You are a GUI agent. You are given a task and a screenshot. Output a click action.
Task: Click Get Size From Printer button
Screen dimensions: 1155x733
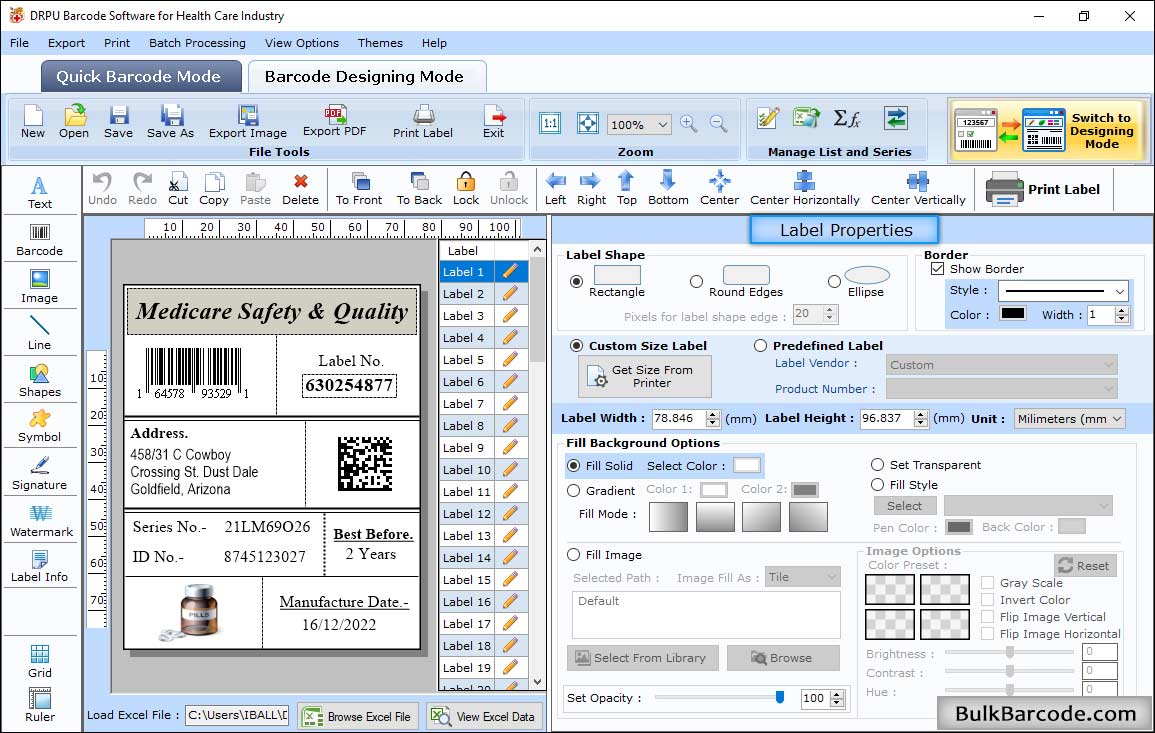[645, 376]
